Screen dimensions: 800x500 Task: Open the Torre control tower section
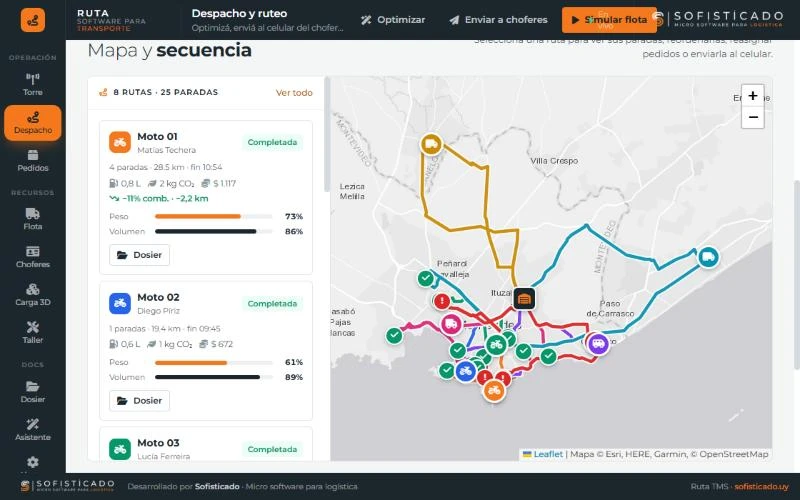pos(33,85)
